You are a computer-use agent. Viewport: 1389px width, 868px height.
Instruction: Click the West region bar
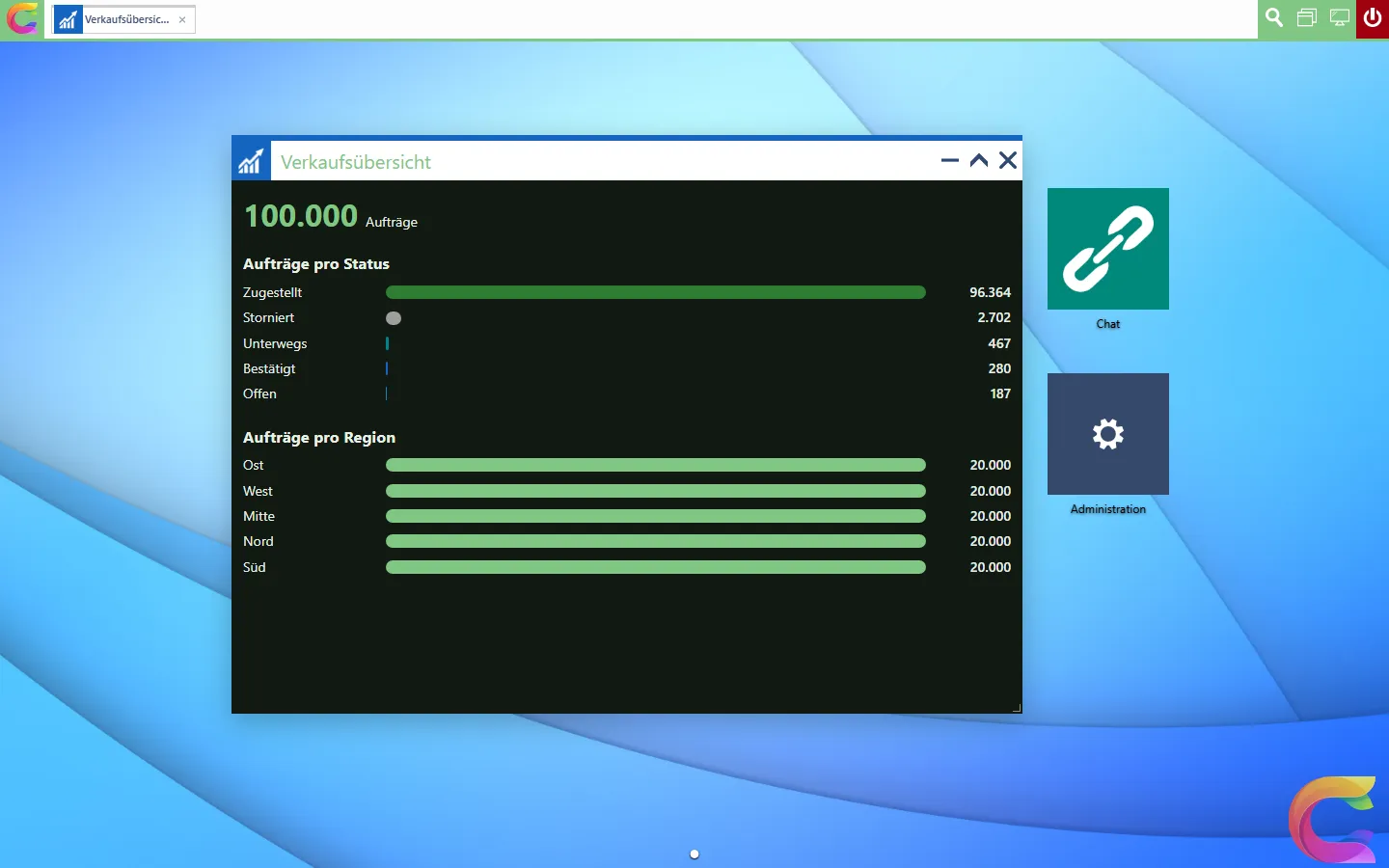point(656,491)
